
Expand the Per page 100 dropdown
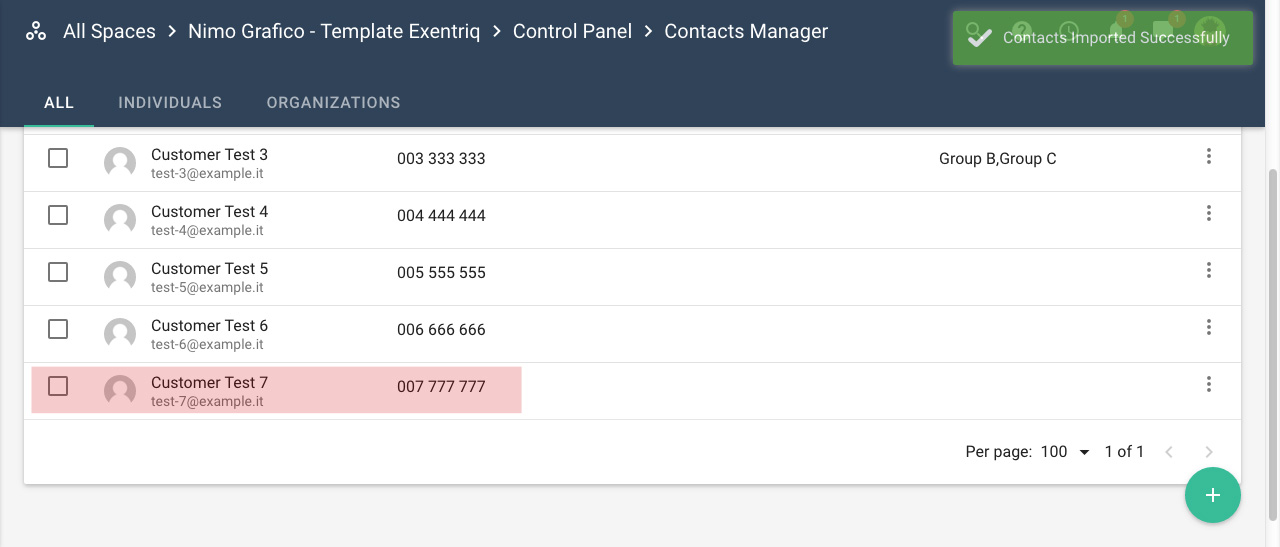pos(1065,452)
